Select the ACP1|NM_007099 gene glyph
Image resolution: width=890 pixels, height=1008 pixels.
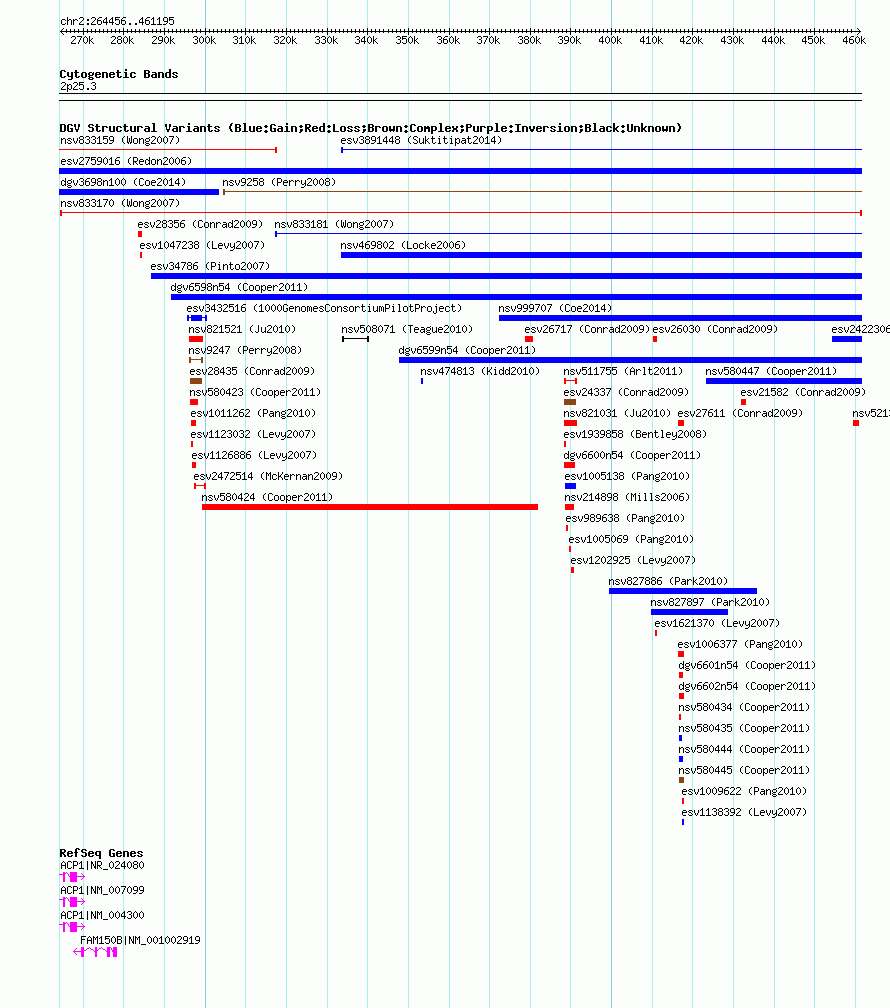pyautogui.click(x=72, y=902)
